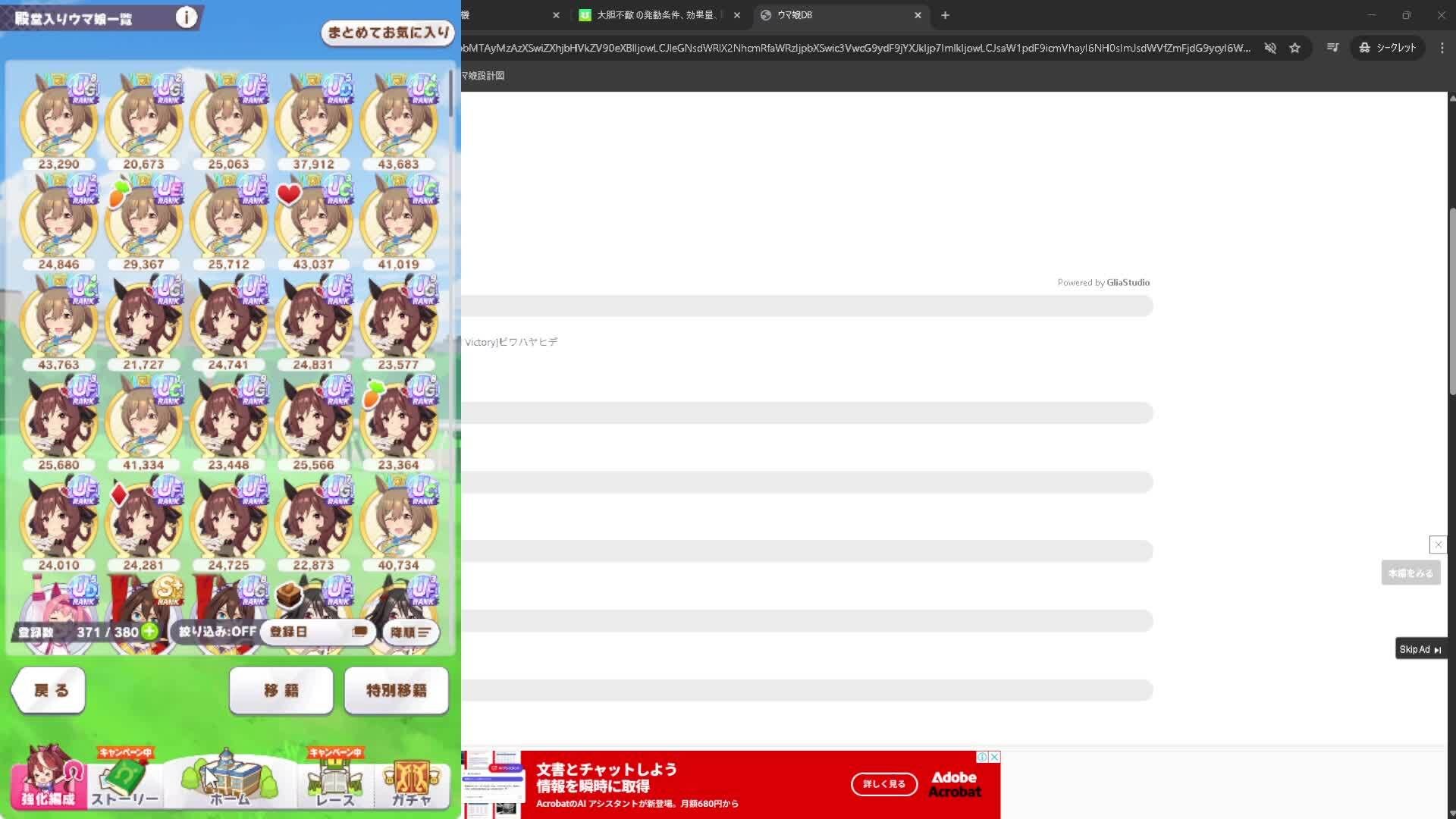Screen dimensions: 1456x819
Task: Select the character with score 25,712
Action: point(228,221)
